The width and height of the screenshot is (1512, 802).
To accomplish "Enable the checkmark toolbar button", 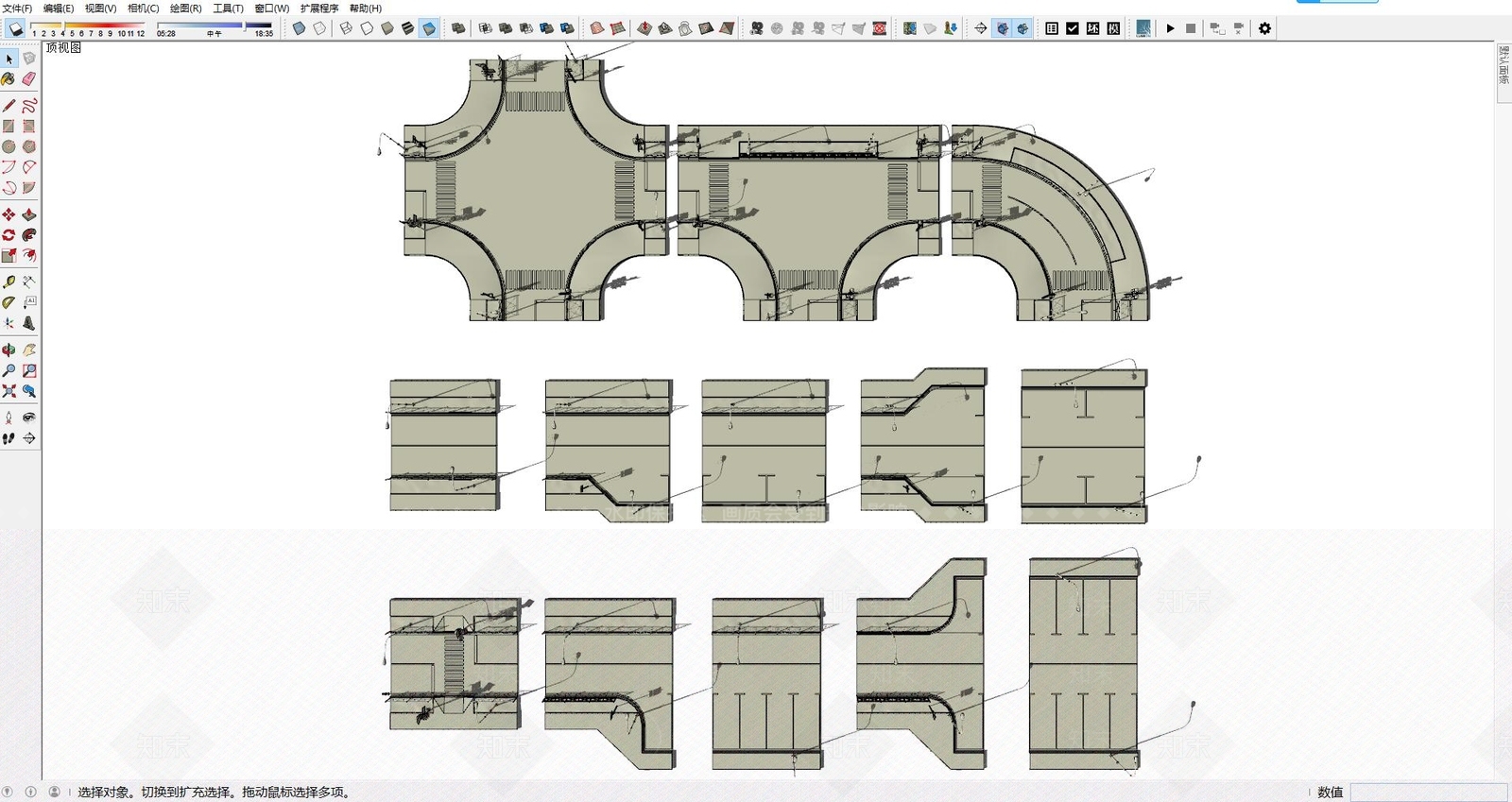I will click(x=1073, y=28).
